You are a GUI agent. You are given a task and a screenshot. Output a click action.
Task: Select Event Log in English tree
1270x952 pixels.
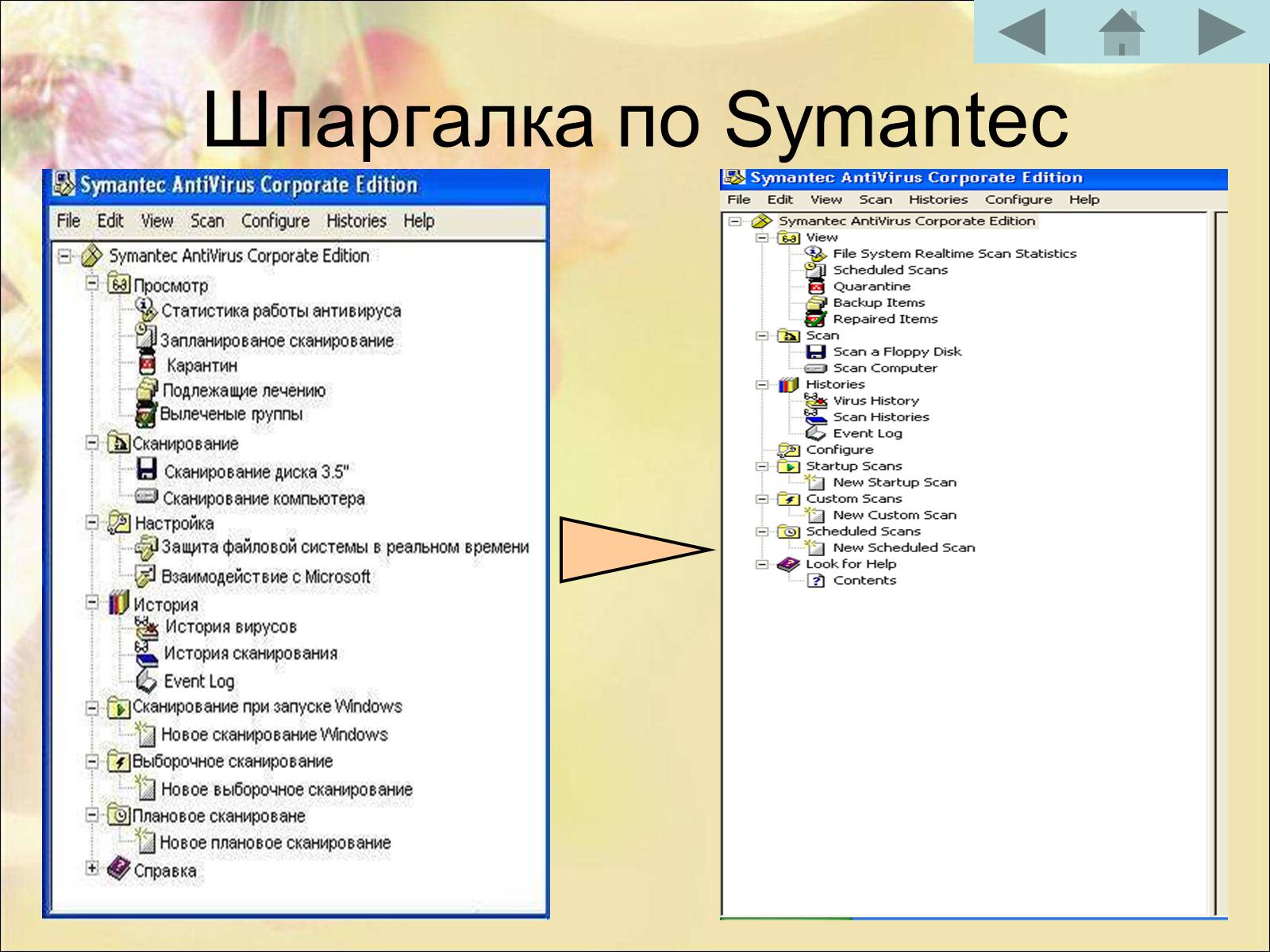click(868, 433)
